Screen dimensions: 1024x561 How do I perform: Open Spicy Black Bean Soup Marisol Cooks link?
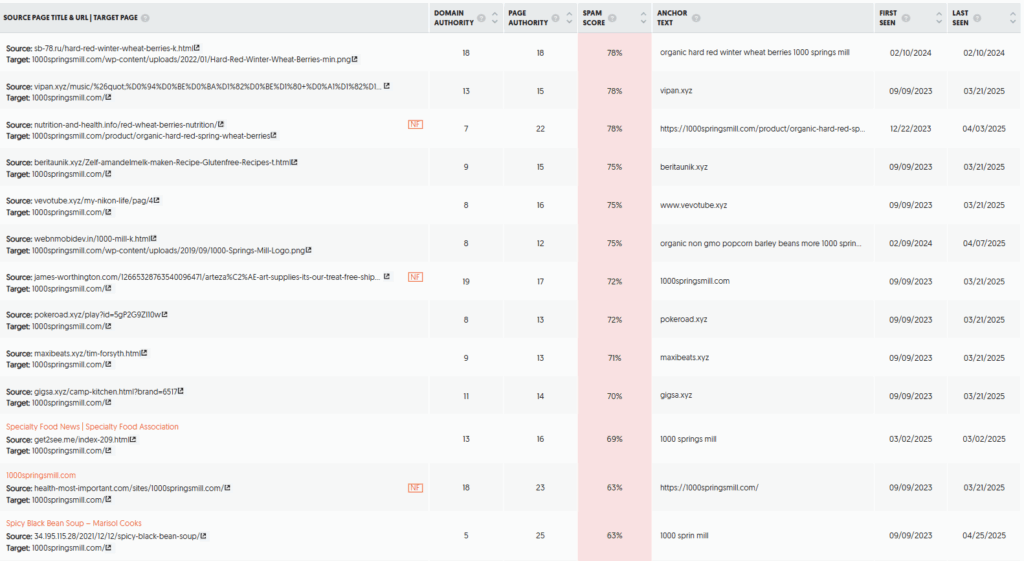74,523
